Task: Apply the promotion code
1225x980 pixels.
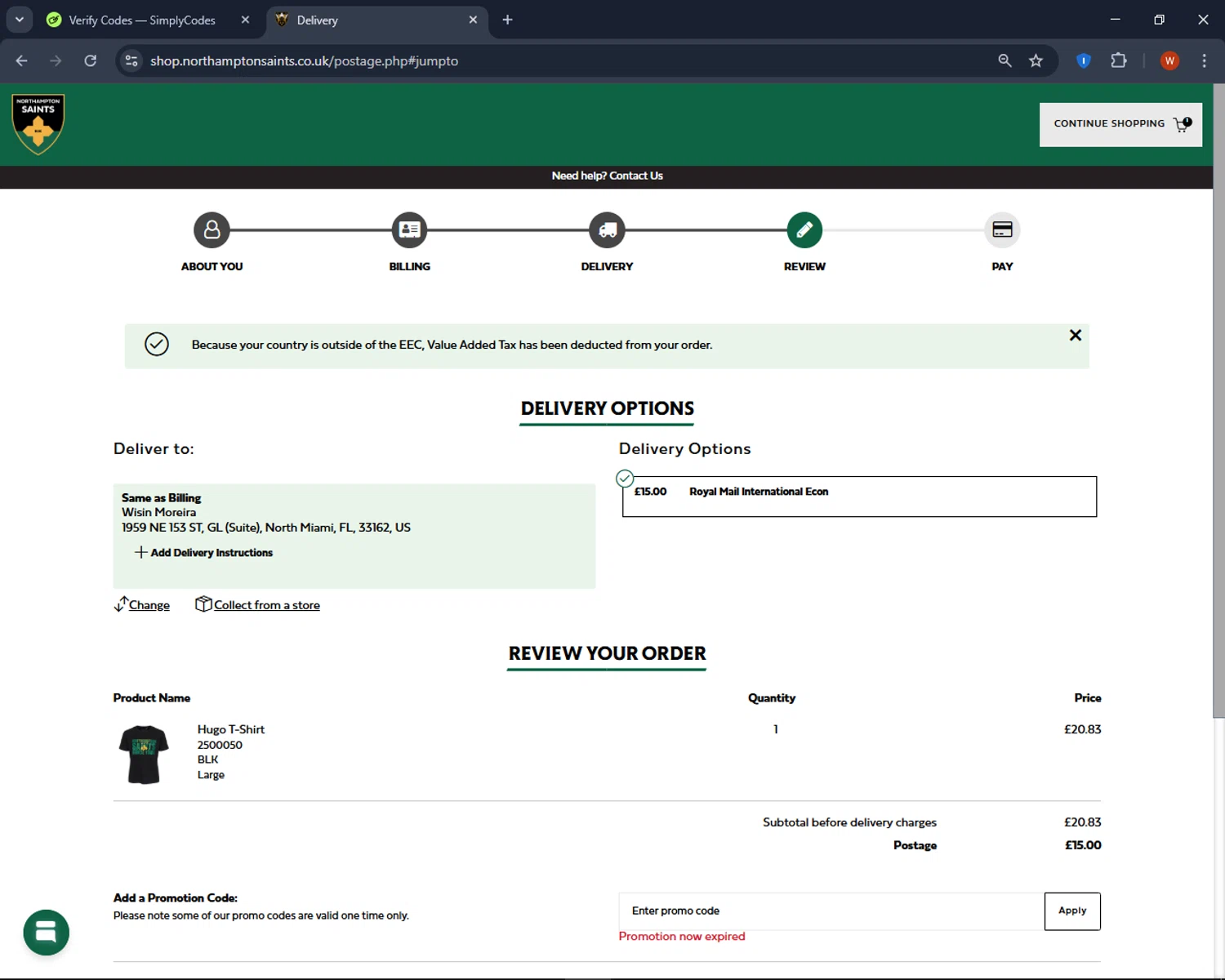Action: (1072, 911)
